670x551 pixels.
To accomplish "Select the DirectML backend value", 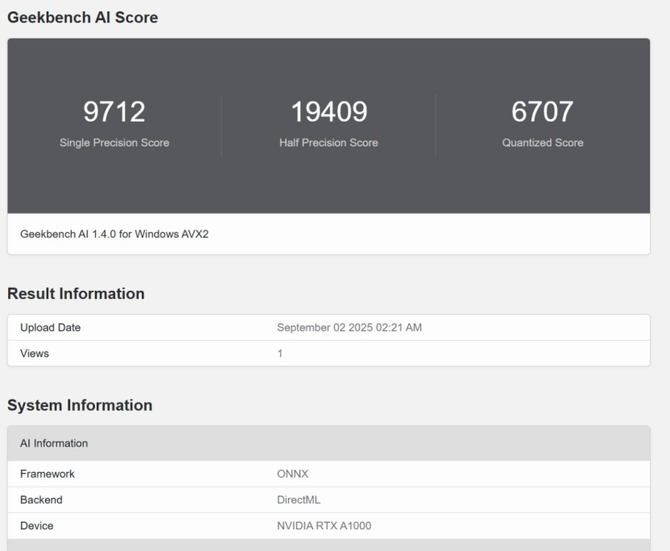I will click(299, 500).
